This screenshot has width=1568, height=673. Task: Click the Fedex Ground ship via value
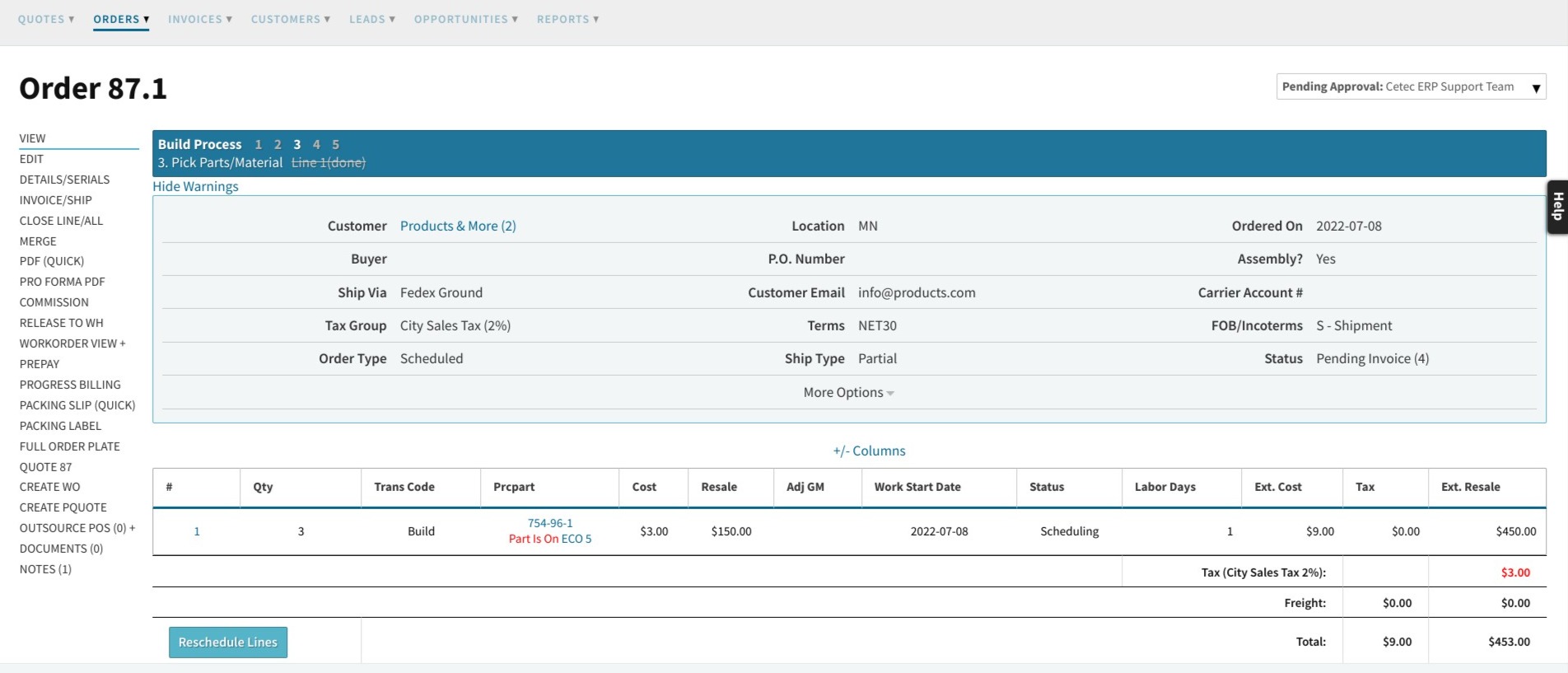[441, 292]
